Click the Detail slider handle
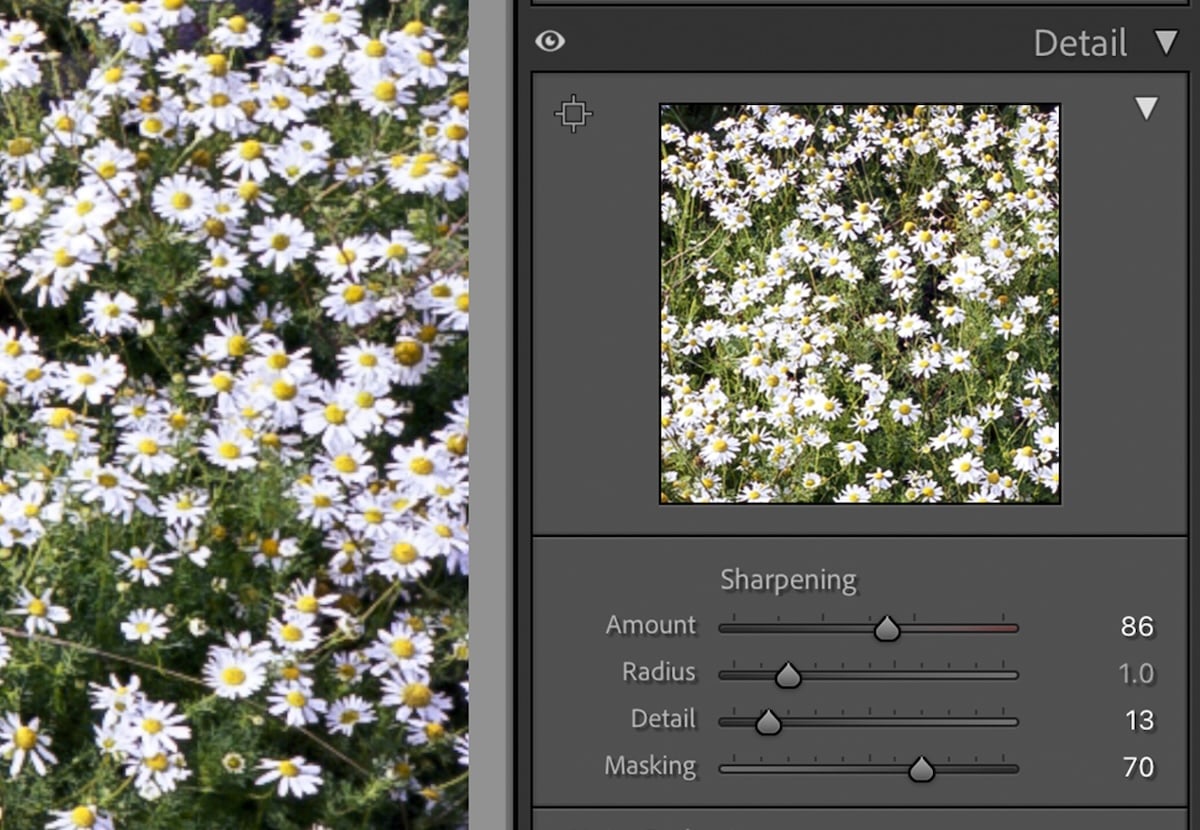This screenshot has width=1200, height=830. pos(766,721)
